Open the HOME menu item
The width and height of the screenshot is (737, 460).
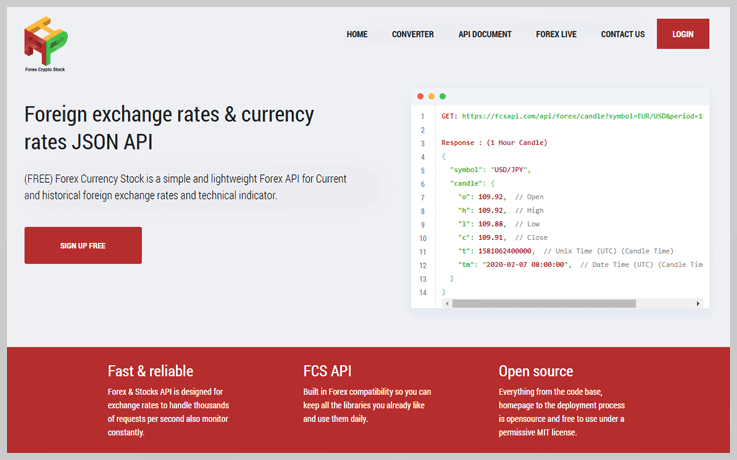click(x=357, y=34)
